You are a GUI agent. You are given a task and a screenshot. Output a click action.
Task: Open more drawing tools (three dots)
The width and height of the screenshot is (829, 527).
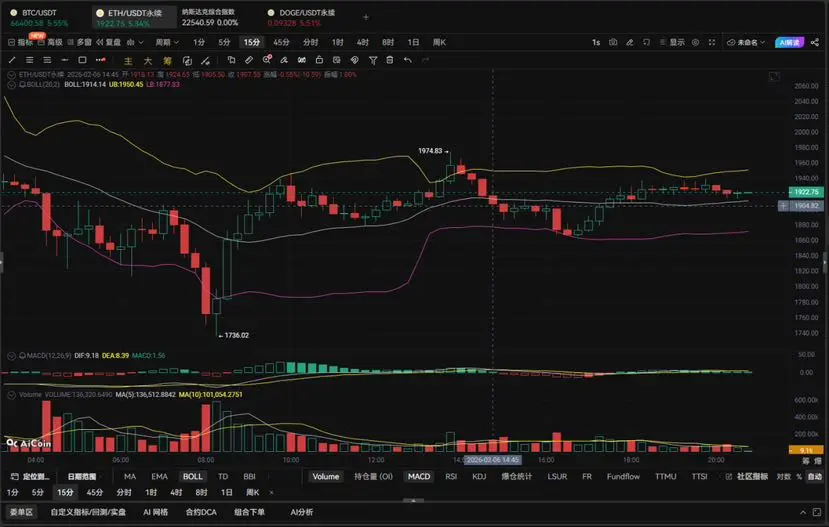tap(100, 60)
